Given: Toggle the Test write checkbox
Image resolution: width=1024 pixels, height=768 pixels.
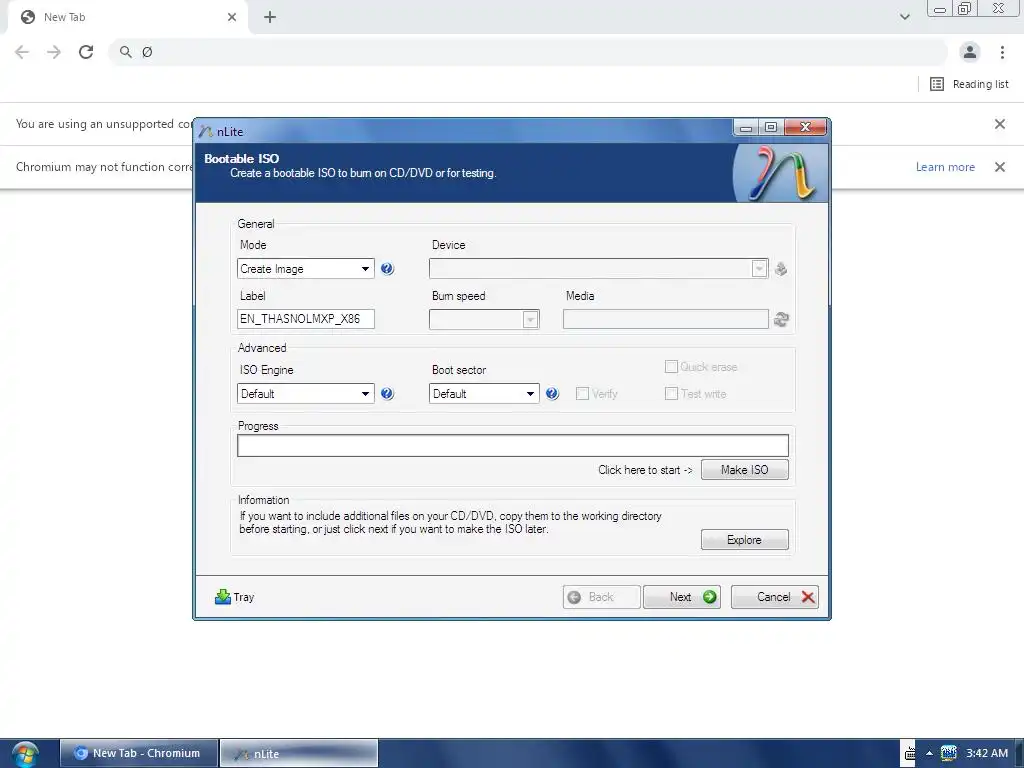Looking at the screenshot, I should click(671, 393).
